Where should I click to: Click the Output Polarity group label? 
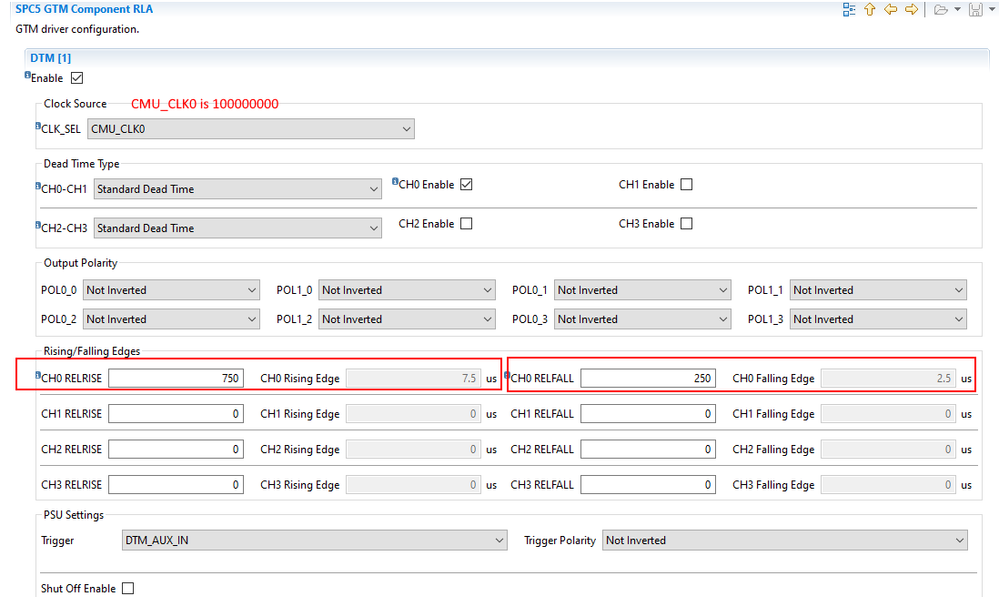click(x=80, y=263)
